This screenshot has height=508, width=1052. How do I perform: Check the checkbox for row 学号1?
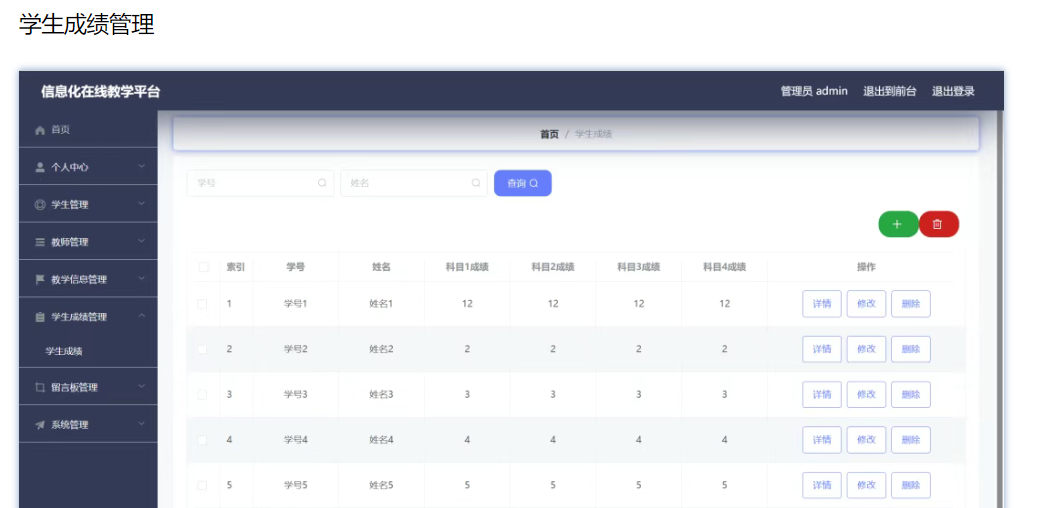[x=202, y=303]
